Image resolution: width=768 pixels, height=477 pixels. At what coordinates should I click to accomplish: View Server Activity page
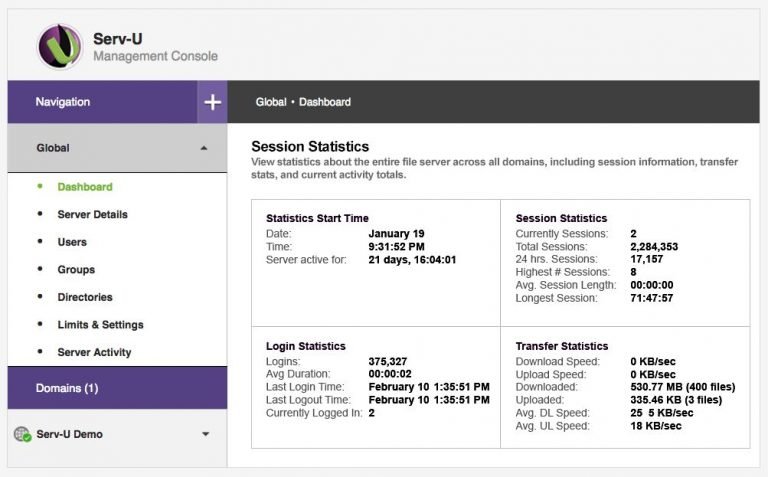[94, 352]
